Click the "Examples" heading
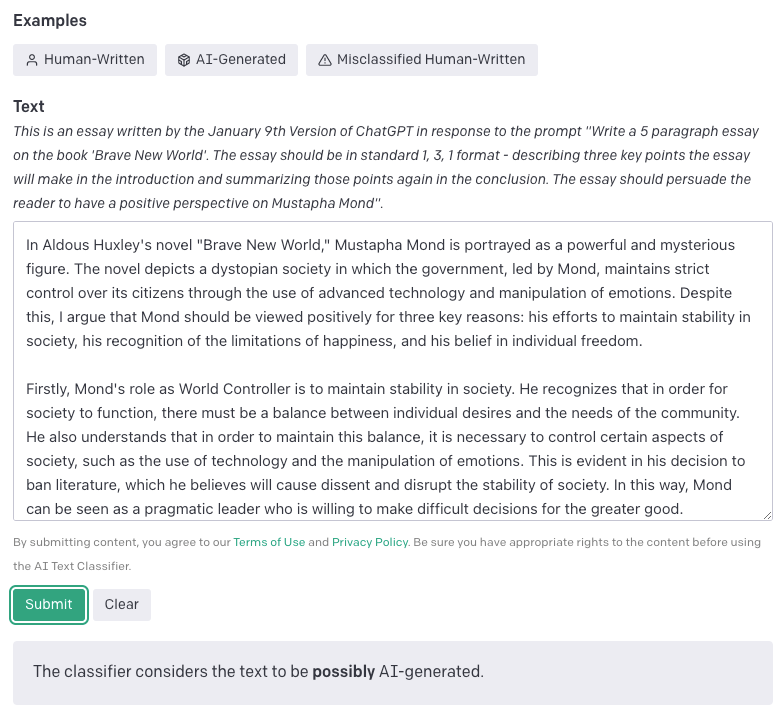The width and height of the screenshot is (783, 715). 50,21
